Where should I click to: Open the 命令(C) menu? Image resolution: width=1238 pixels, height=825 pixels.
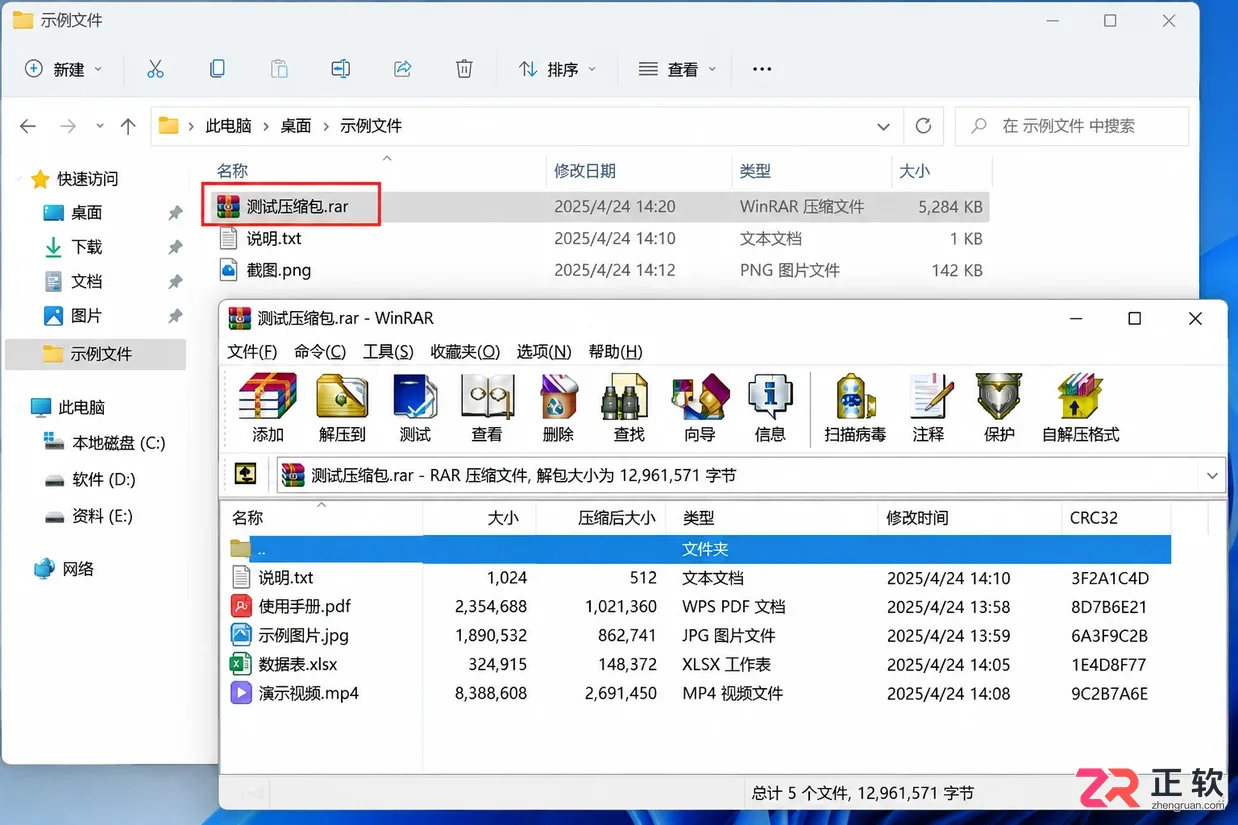pyautogui.click(x=320, y=352)
